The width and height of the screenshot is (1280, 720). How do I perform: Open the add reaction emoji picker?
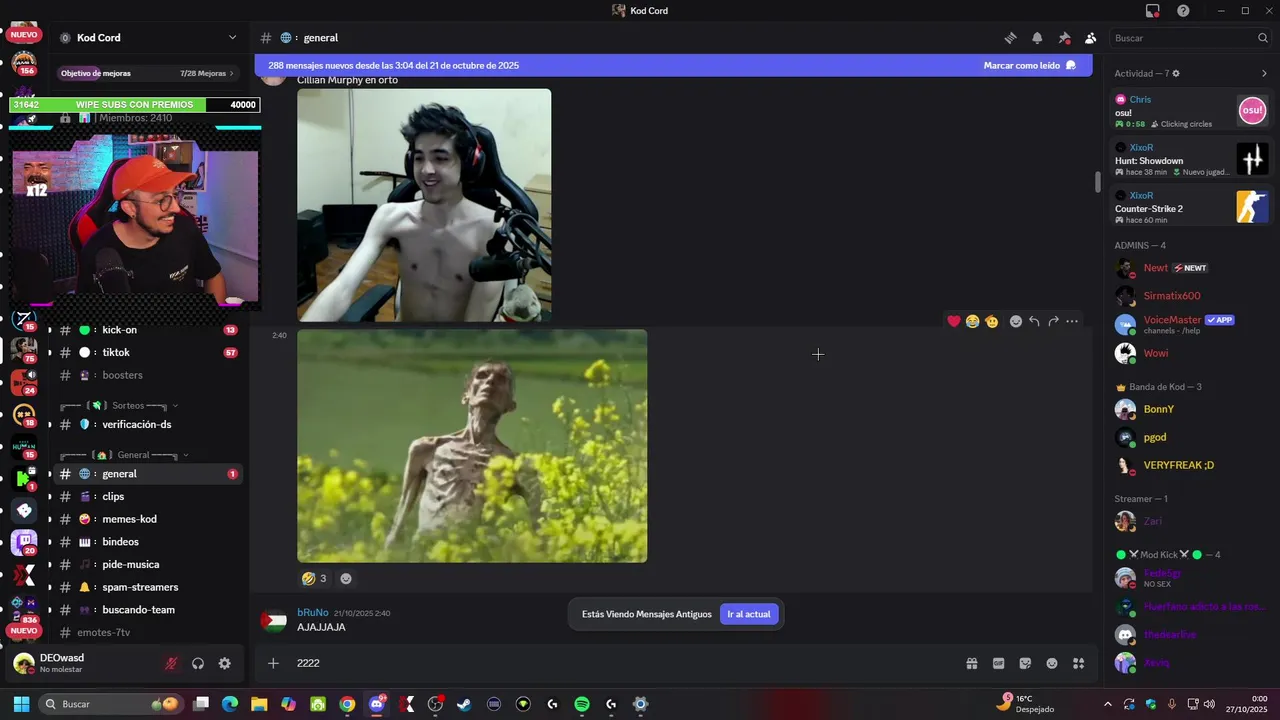pyautogui.click(x=1016, y=321)
